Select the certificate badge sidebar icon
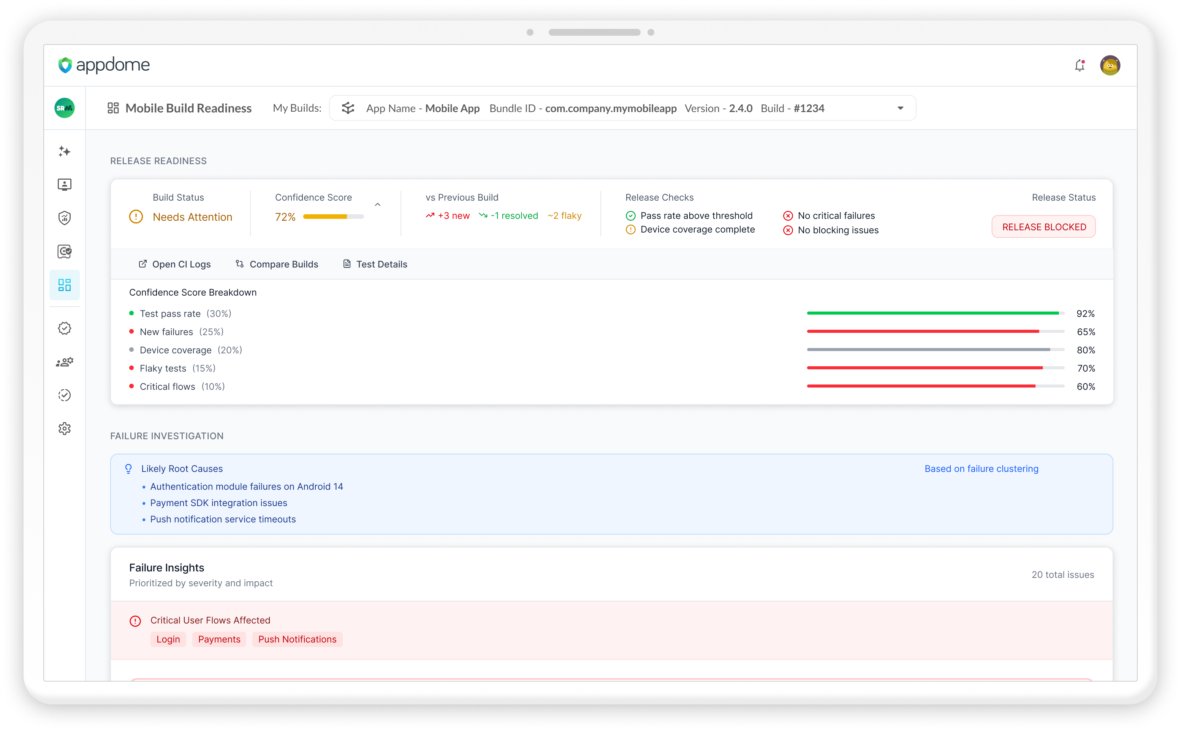 (64, 252)
